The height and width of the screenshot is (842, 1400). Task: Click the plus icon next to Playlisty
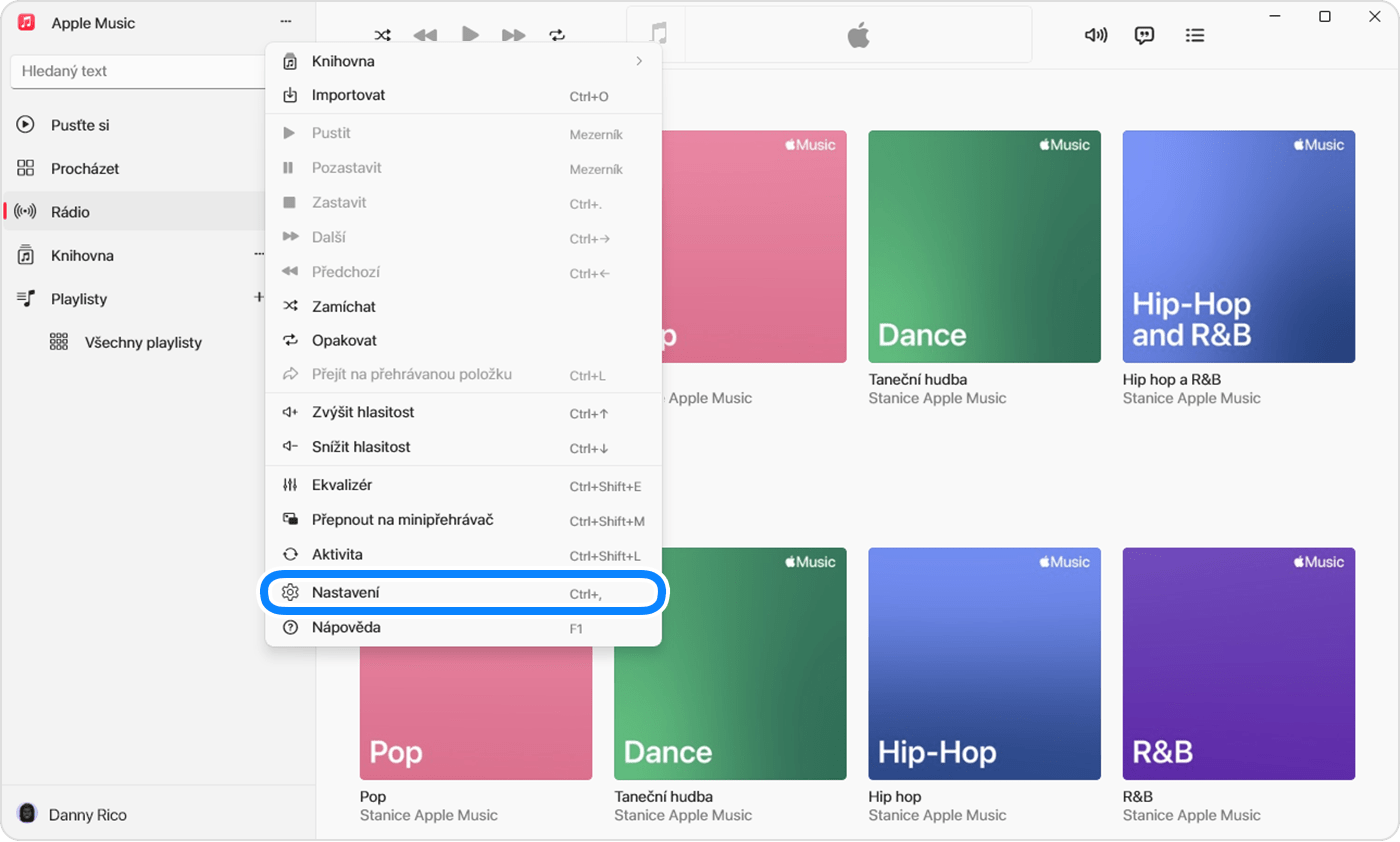tap(258, 297)
